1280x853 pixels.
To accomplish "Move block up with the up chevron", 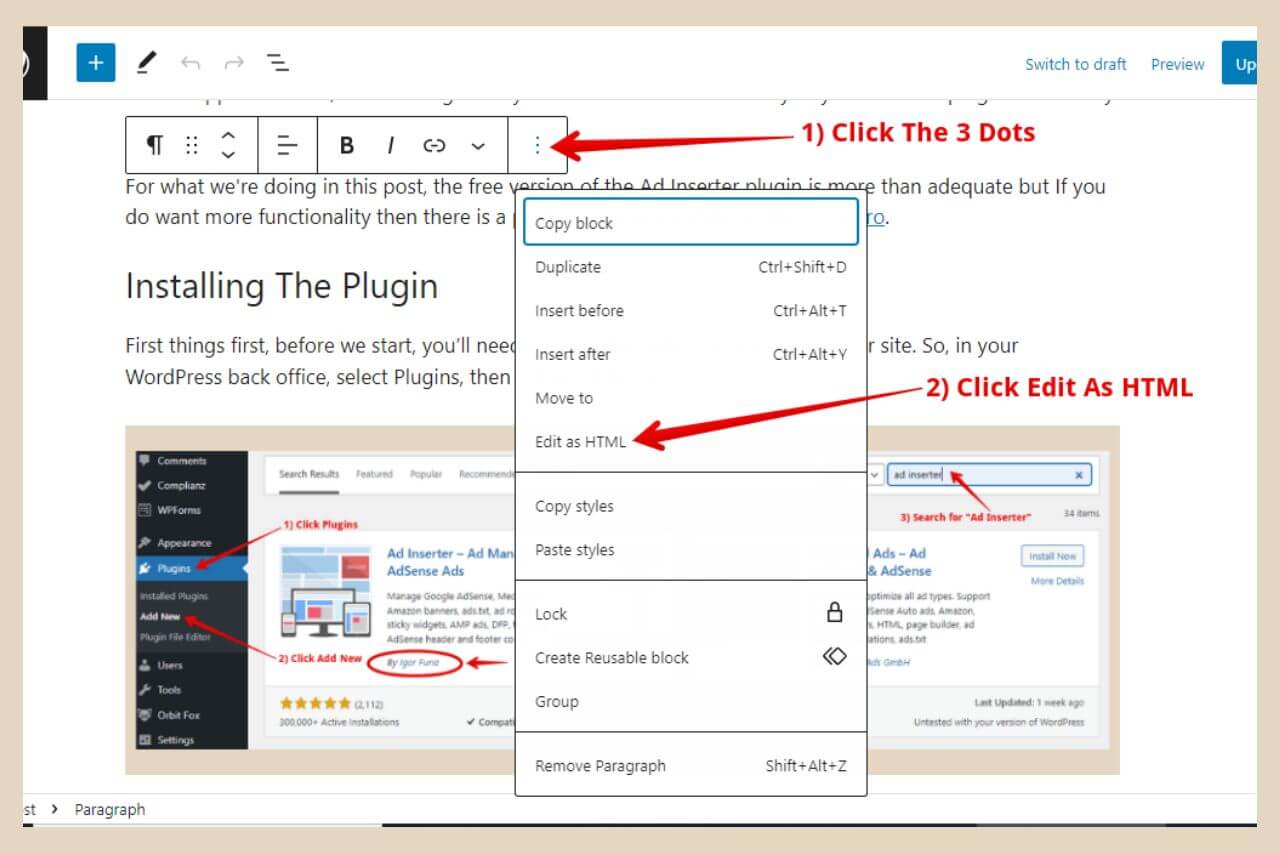I will pyautogui.click(x=228, y=136).
